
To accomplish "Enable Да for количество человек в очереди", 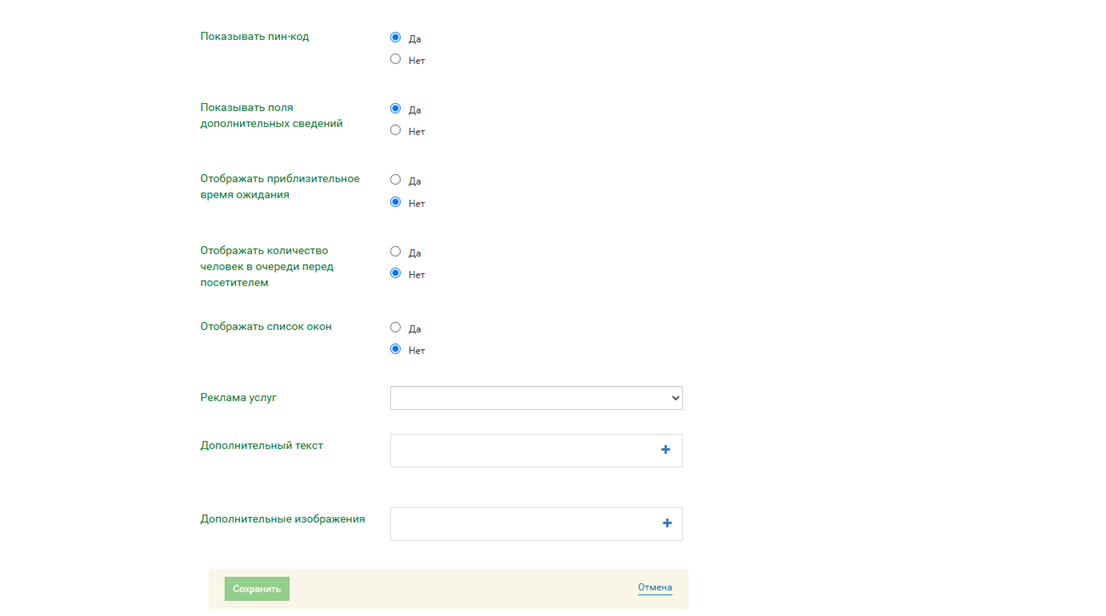I will 395,251.
